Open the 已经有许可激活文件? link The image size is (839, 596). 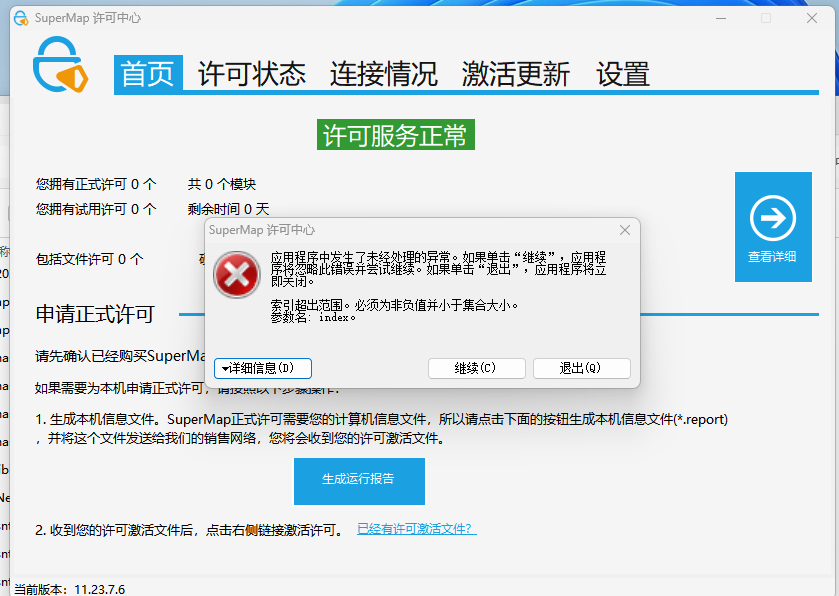pyautogui.click(x=416, y=529)
